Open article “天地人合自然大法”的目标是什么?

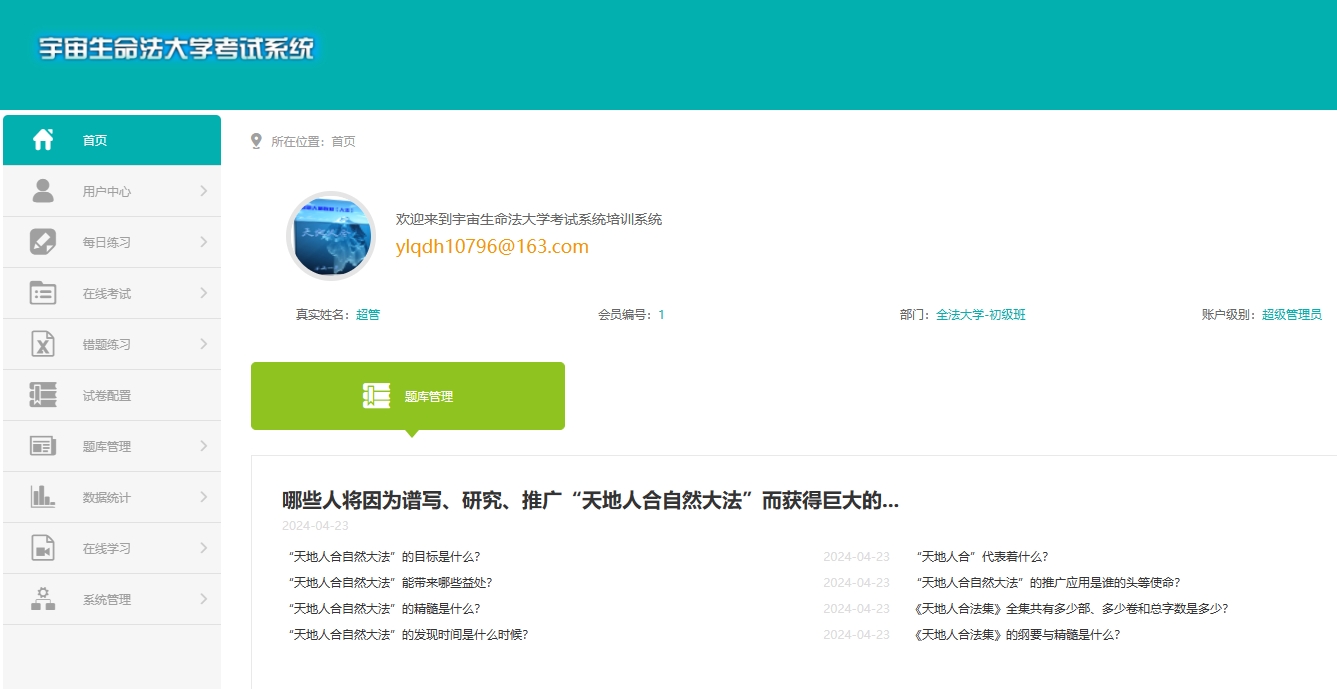tap(384, 557)
